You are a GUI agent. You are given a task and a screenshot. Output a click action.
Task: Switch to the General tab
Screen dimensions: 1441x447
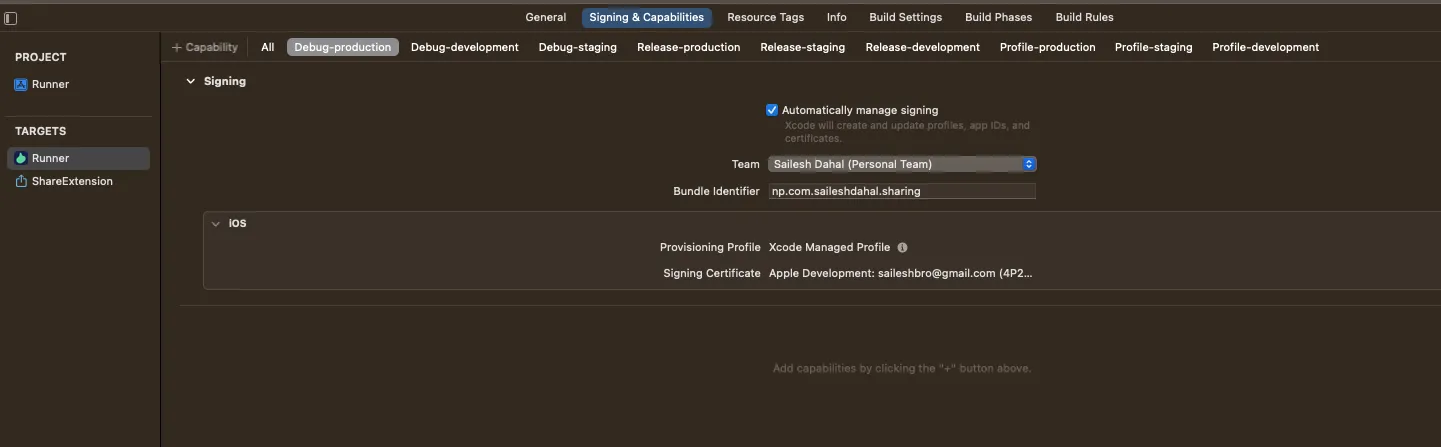click(x=546, y=17)
